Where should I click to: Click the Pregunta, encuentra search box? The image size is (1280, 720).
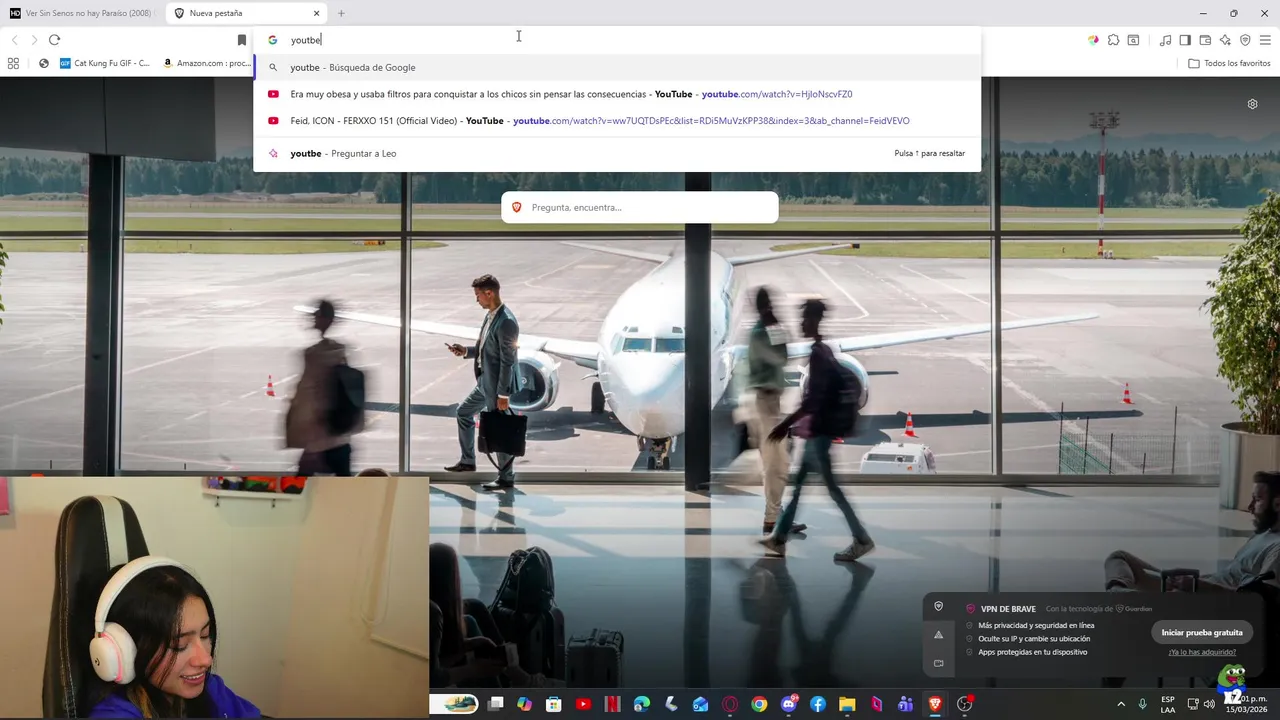click(x=640, y=207)
